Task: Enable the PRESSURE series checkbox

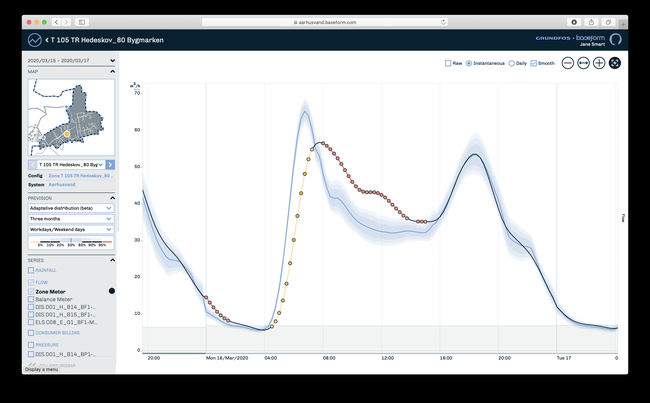Action: [31, 345]
